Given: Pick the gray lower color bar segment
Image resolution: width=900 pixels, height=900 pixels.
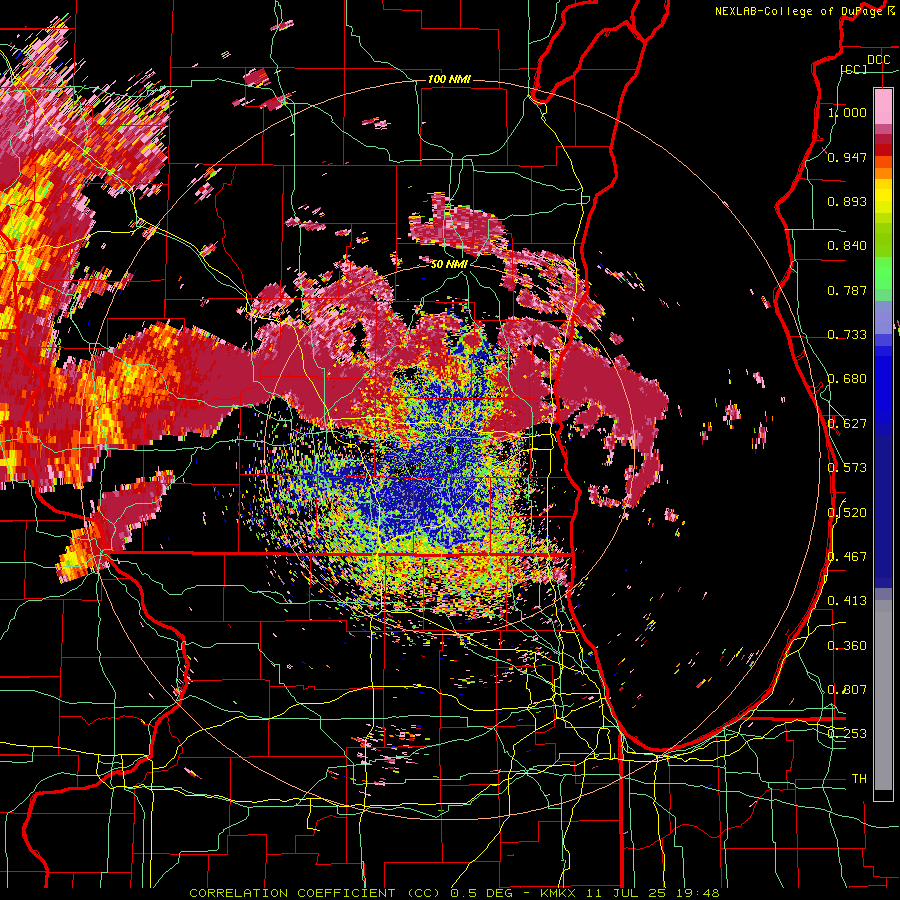Looking at the screenshot, I should [883, 695].
